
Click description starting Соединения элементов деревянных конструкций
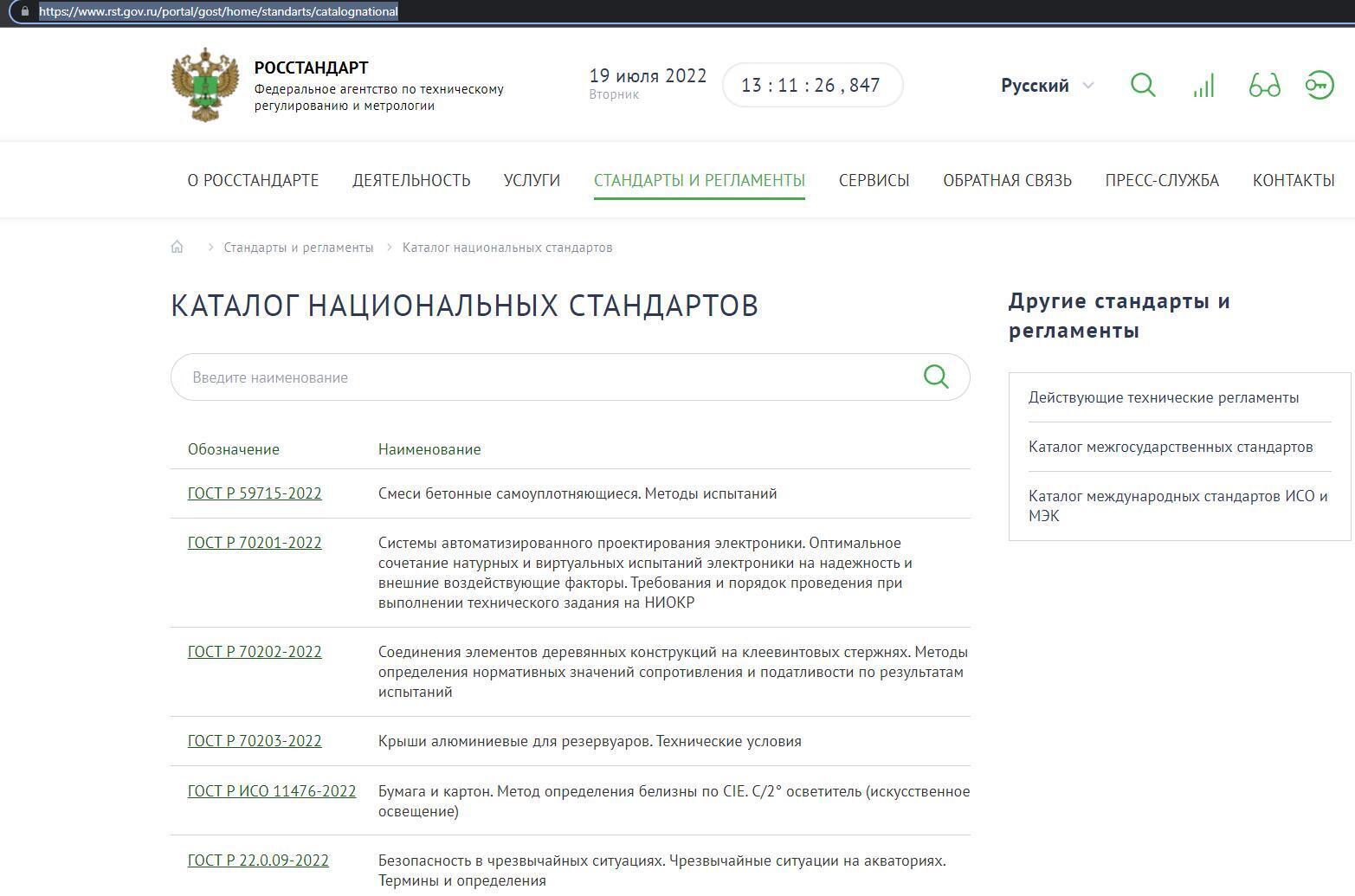pos(673,672)
